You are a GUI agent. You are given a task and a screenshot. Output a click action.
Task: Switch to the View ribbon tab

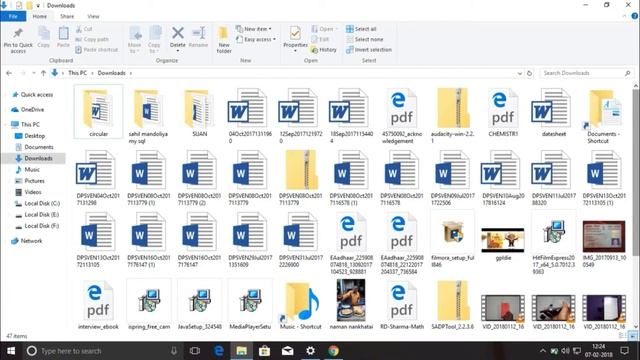(93, 16)
